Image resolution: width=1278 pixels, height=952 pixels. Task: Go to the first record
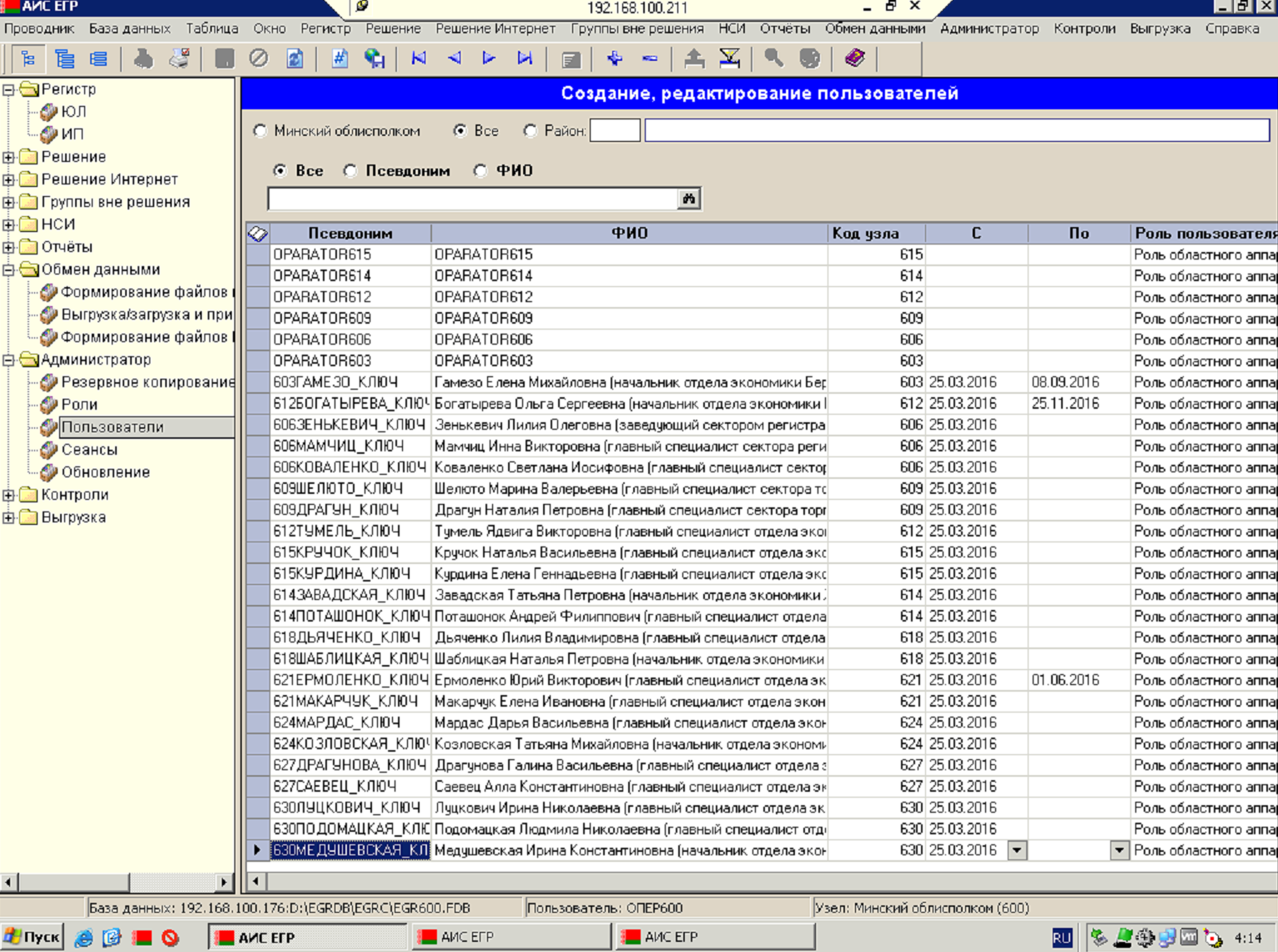[419, 58]
